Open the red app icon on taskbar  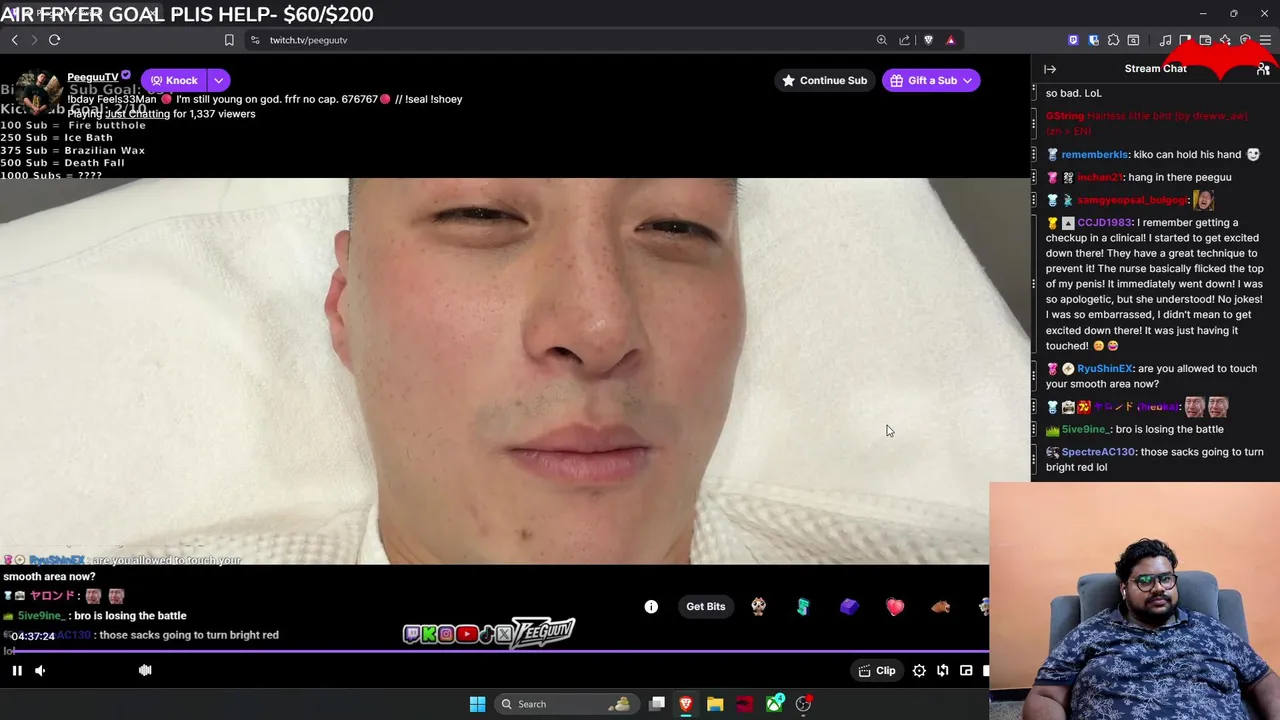pyautogui.click(x=744, y=704)
